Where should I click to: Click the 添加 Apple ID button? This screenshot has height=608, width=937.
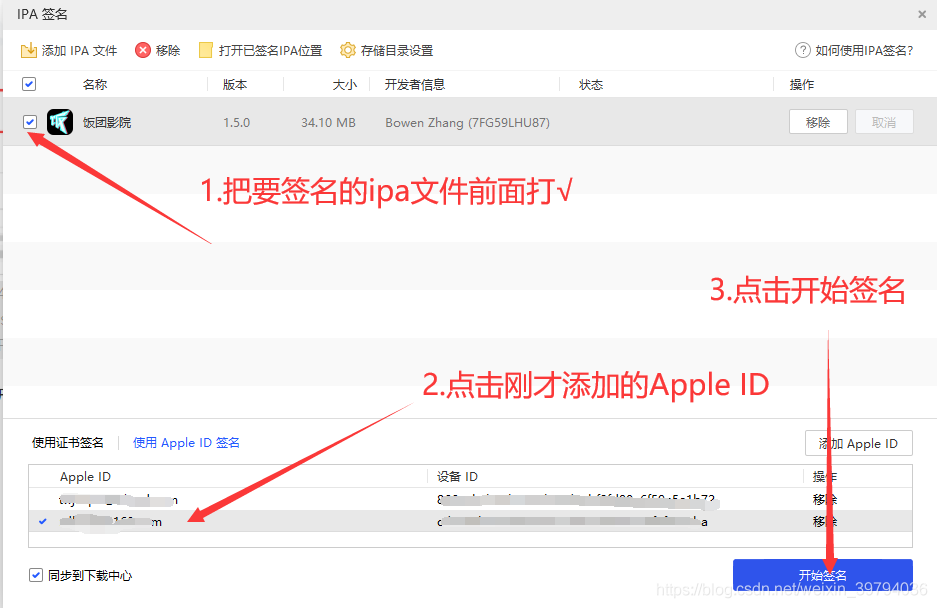click(x=858, y=443)
